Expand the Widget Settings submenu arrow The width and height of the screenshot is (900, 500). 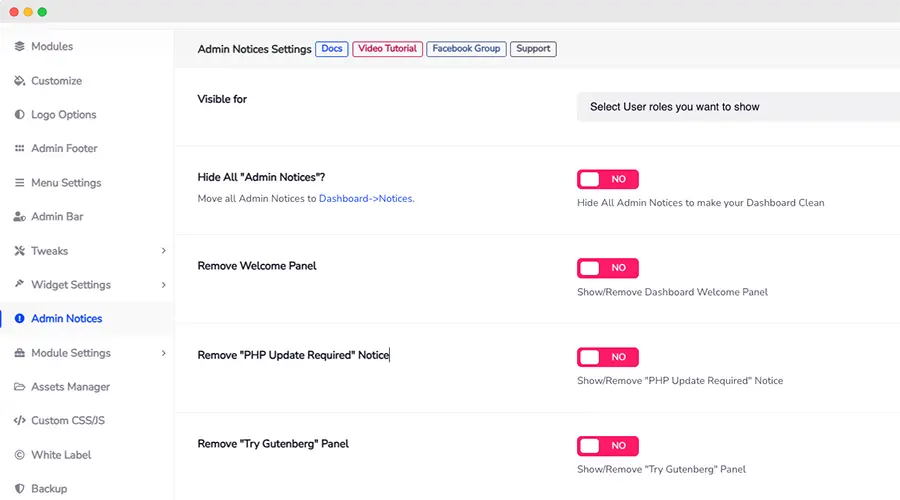pos(163,285)
